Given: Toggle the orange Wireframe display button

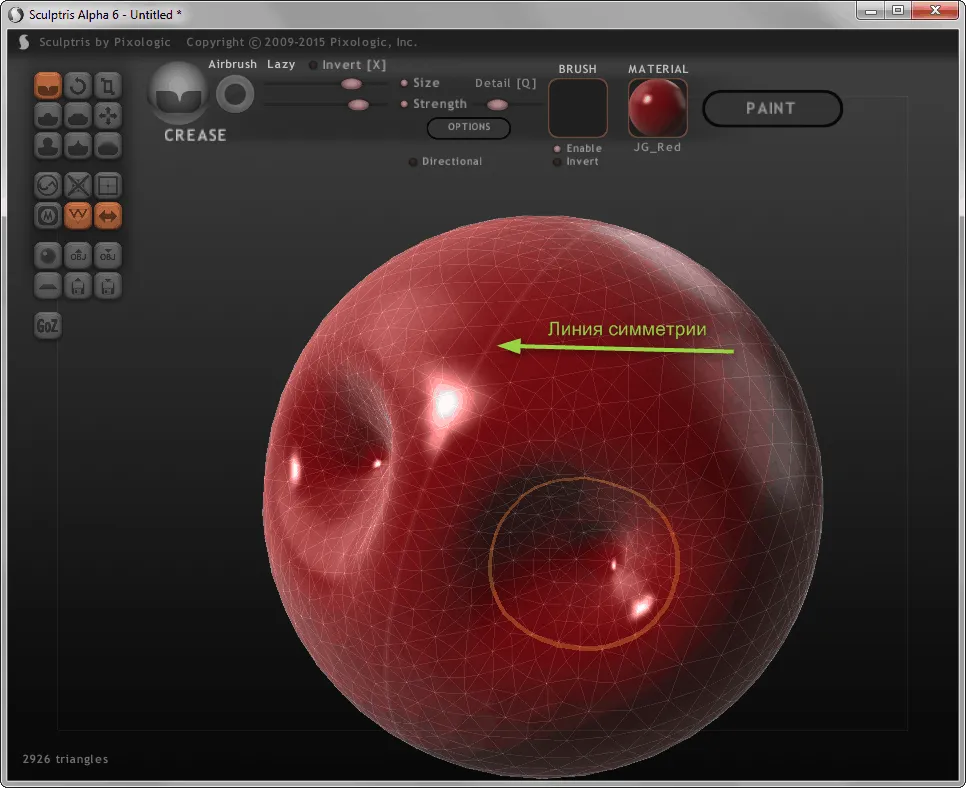Looking at the screenshot, I should 78,216.
